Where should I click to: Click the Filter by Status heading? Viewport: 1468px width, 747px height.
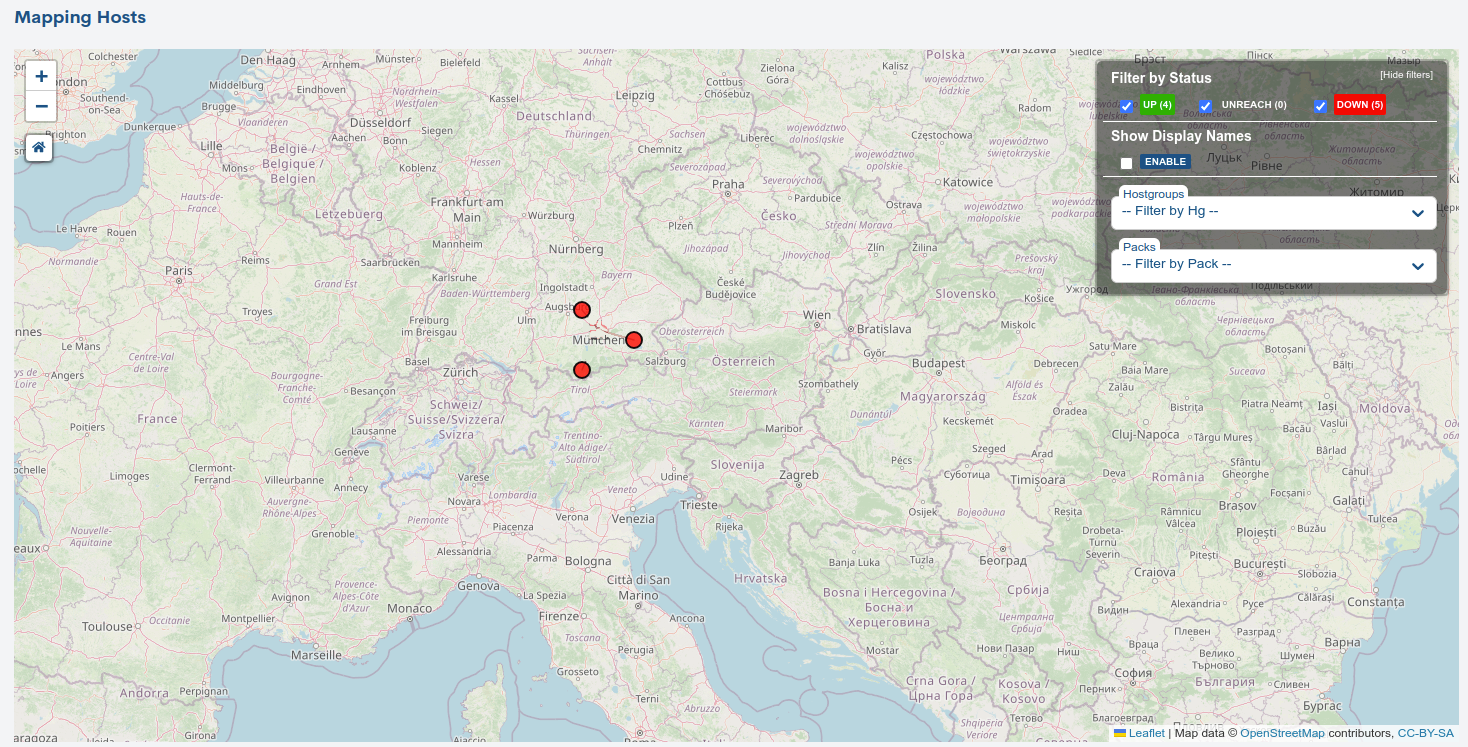coord(1161,78)
